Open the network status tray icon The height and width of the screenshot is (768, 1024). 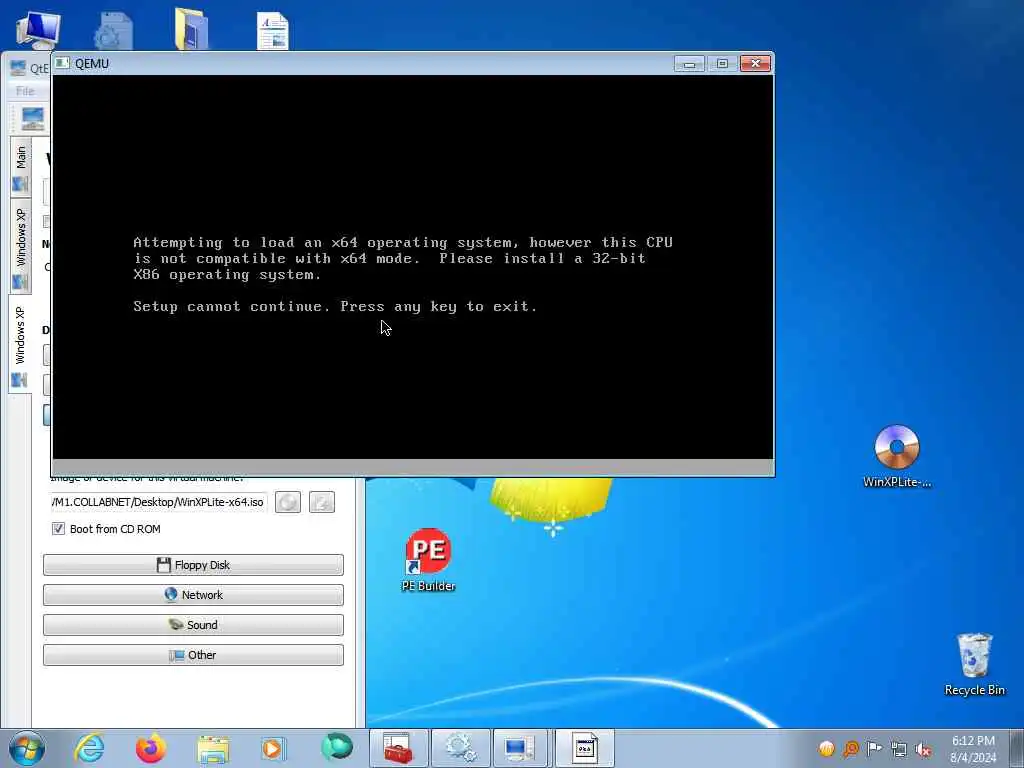click(899, 749)
